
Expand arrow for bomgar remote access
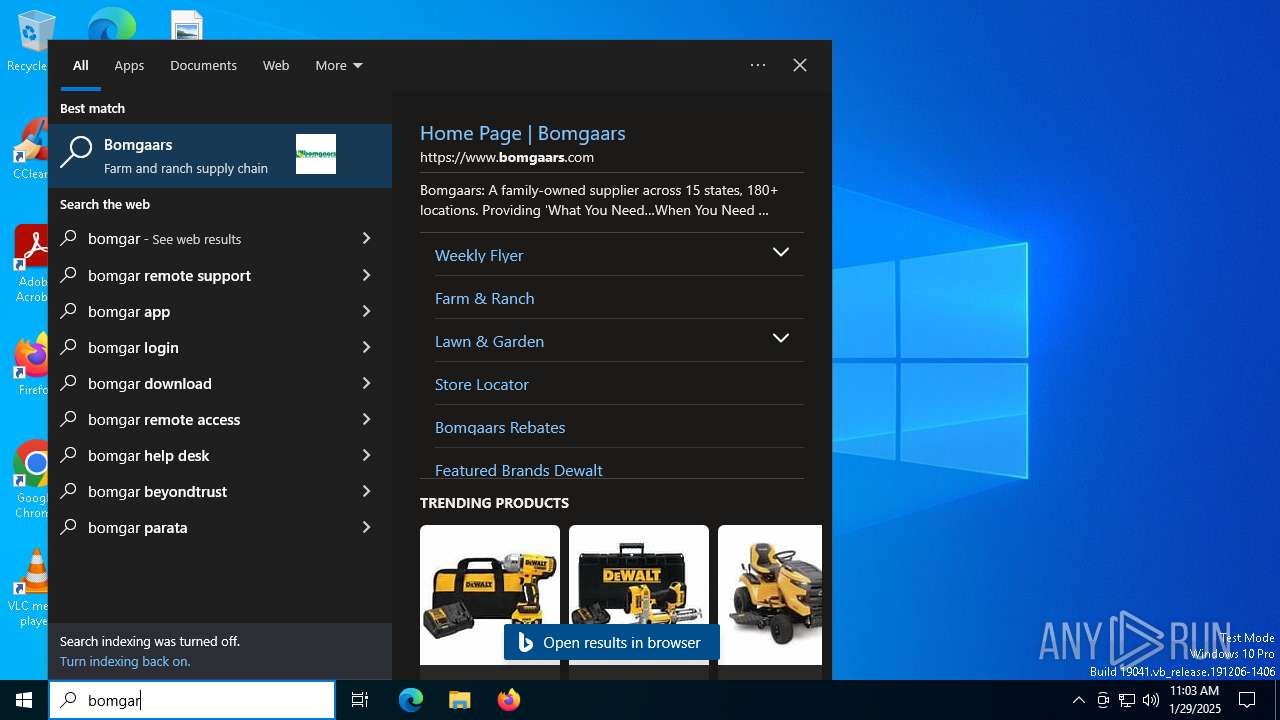coord(366,419)
